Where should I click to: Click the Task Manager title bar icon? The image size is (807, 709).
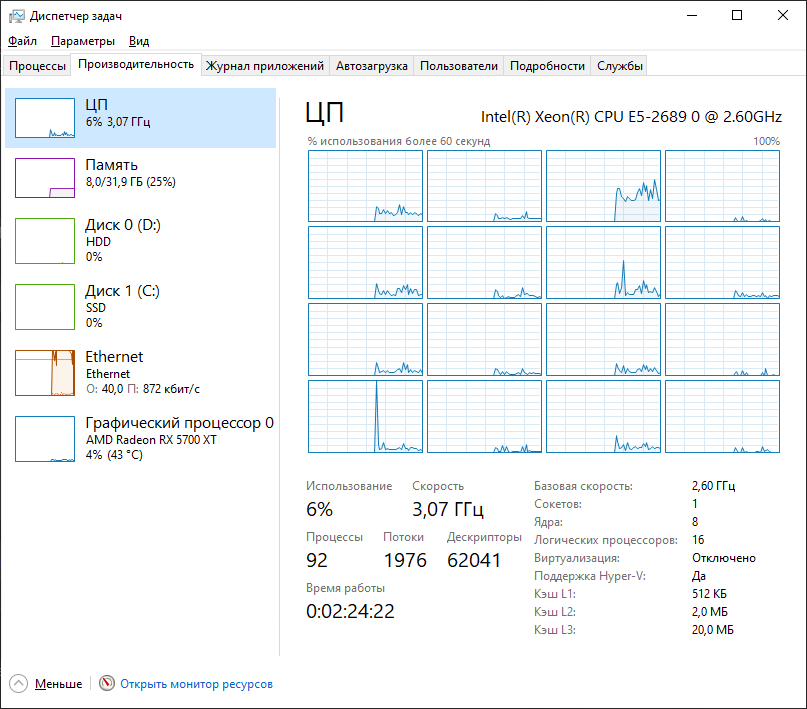coord(16,16)
